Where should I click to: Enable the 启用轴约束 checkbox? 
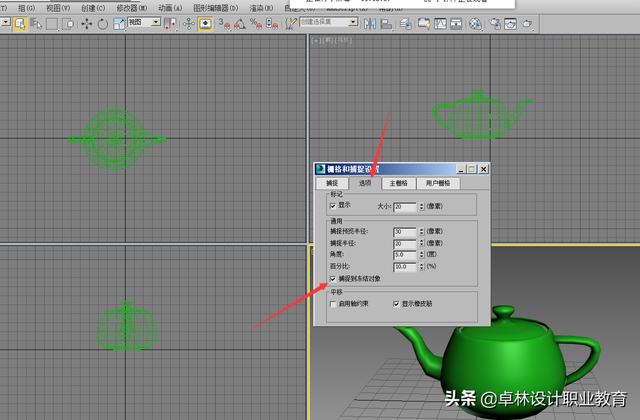[x=333, y=303]
